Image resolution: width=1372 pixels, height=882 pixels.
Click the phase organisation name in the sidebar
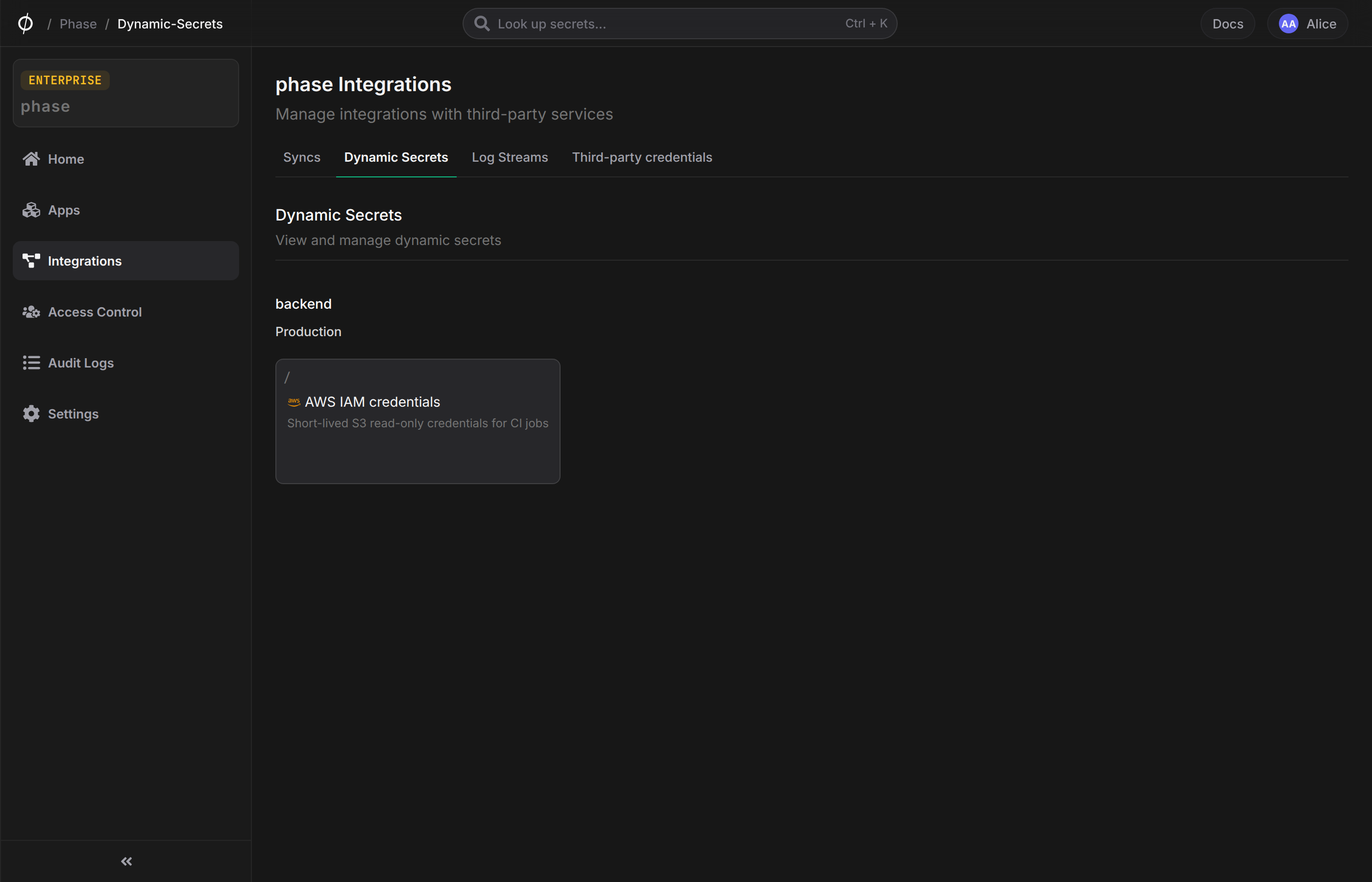coord(45,106)
